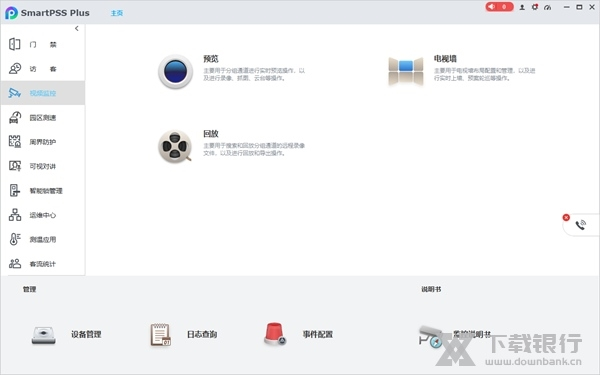Viewport: 600px width, 375px height.
Task: Open the system status gauge icon
Action: click(x=548, y=7)
